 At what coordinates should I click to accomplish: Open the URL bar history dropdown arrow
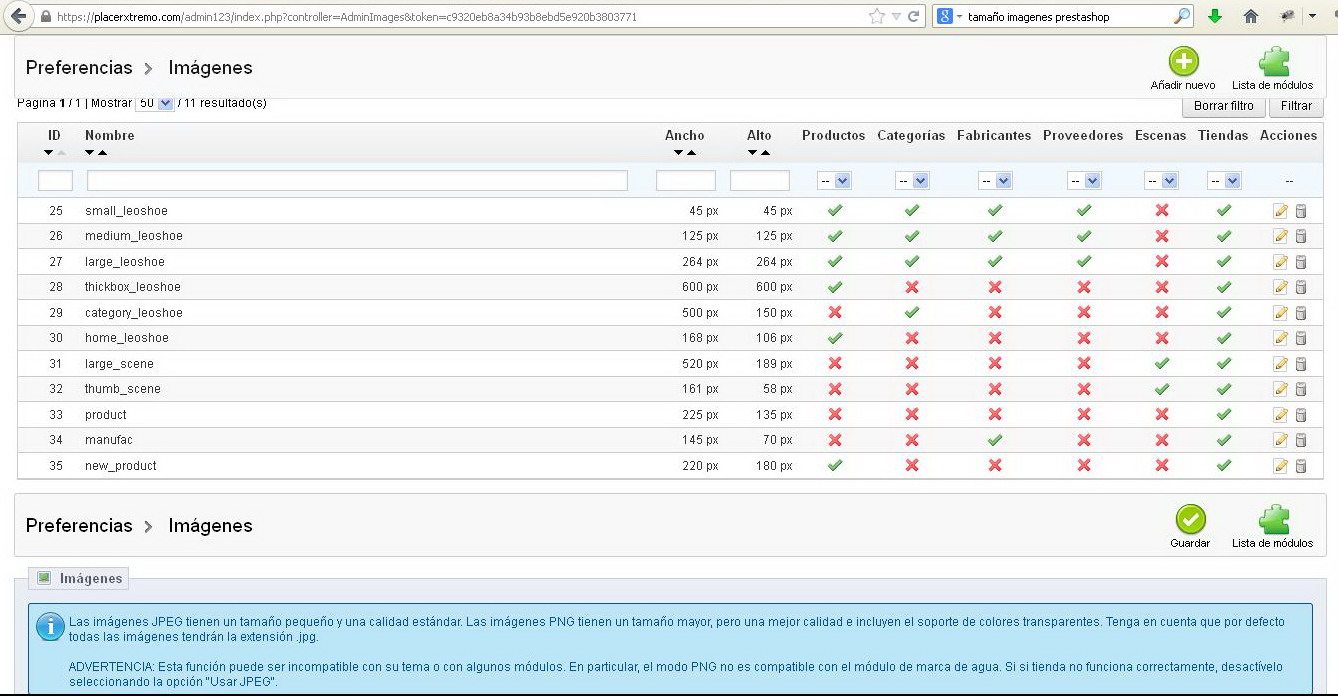coord(897,16)
